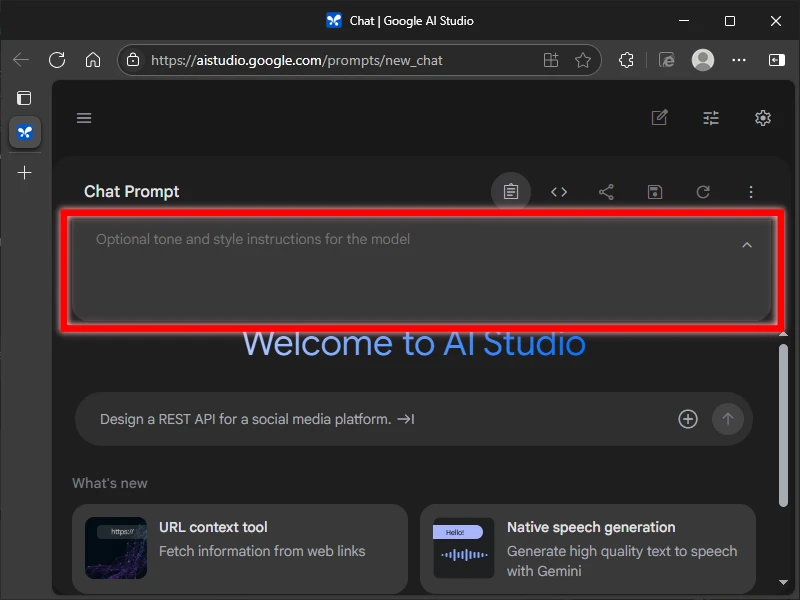Viewport: 800px width, 600px height.
Task: Click the browser back arrow
Action: coord(21,60)
